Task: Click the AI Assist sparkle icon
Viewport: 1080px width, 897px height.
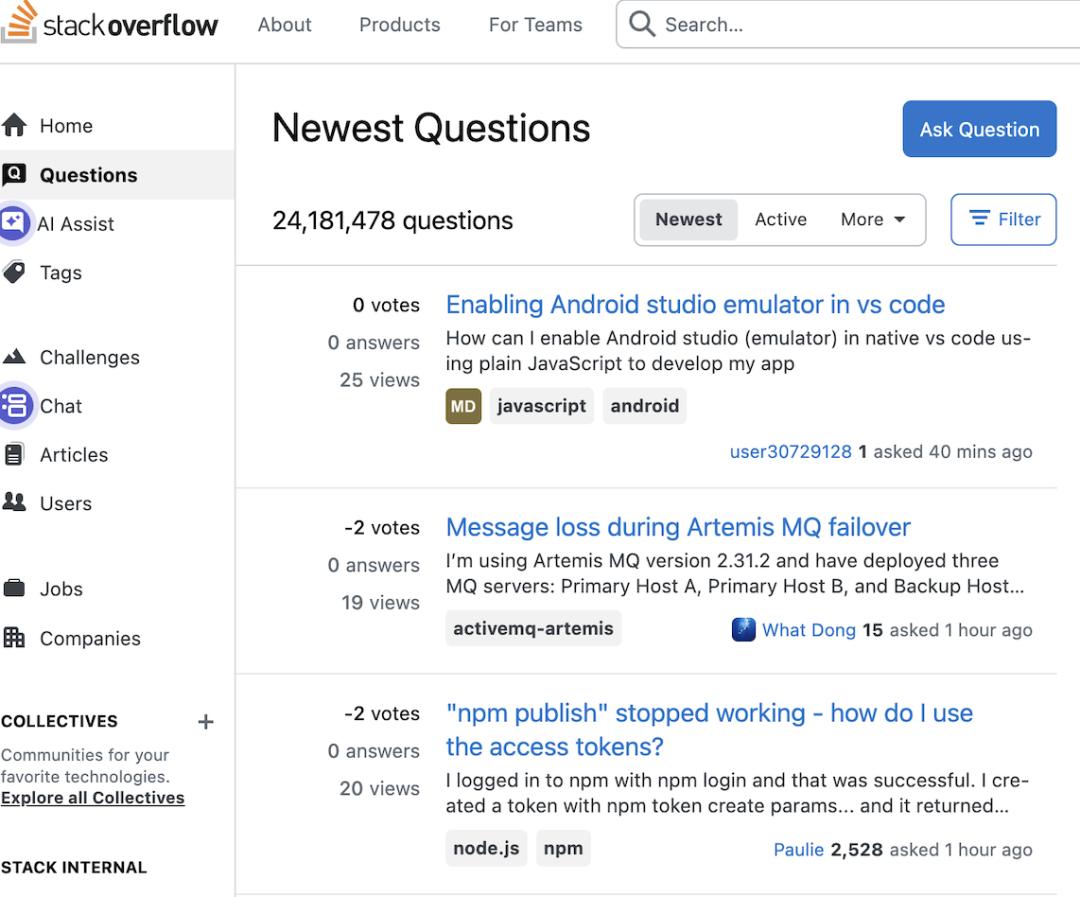Action: (14, 223)
